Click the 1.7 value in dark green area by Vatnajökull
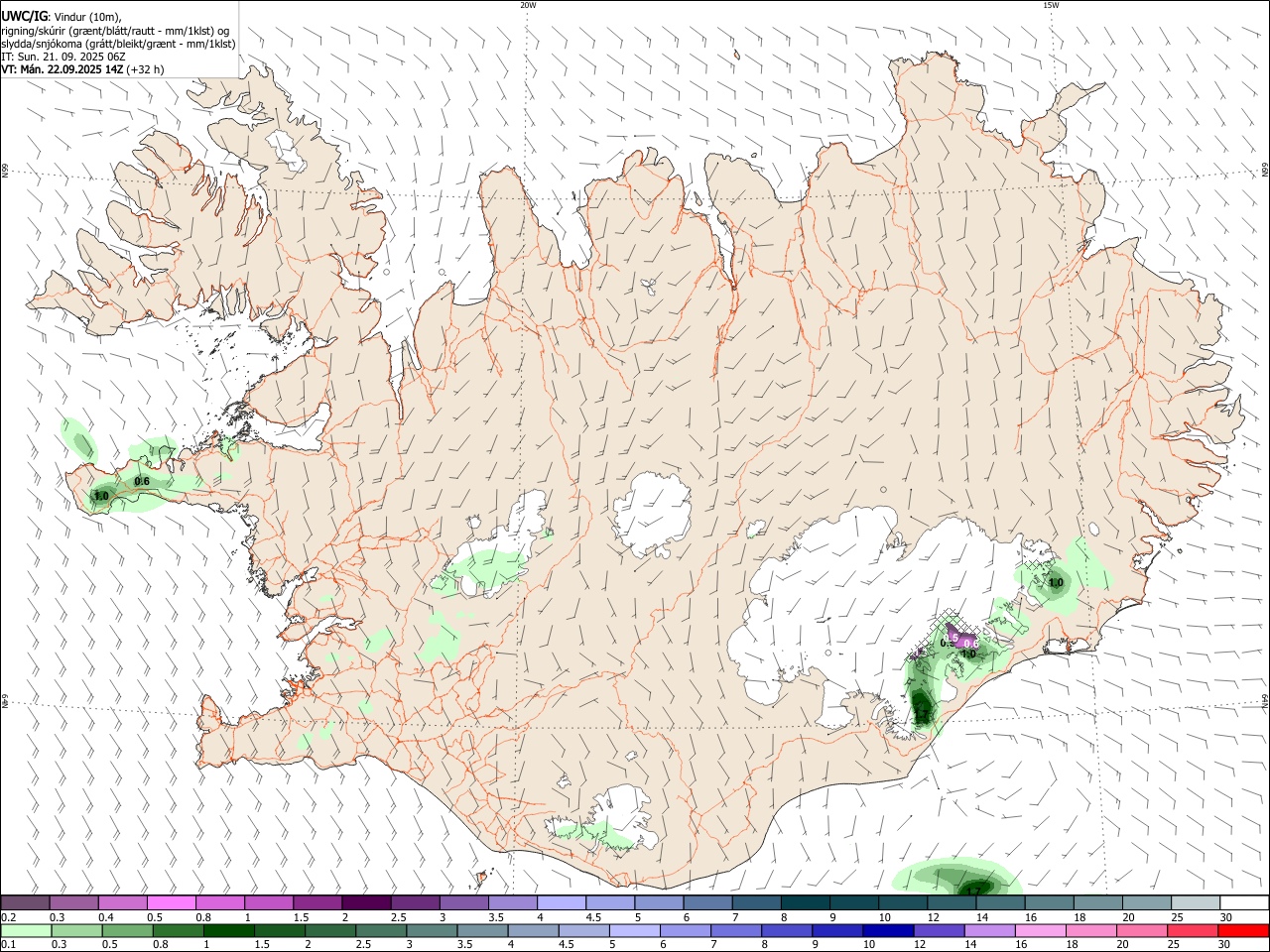The image size is (1270, 952). point(922,713)
